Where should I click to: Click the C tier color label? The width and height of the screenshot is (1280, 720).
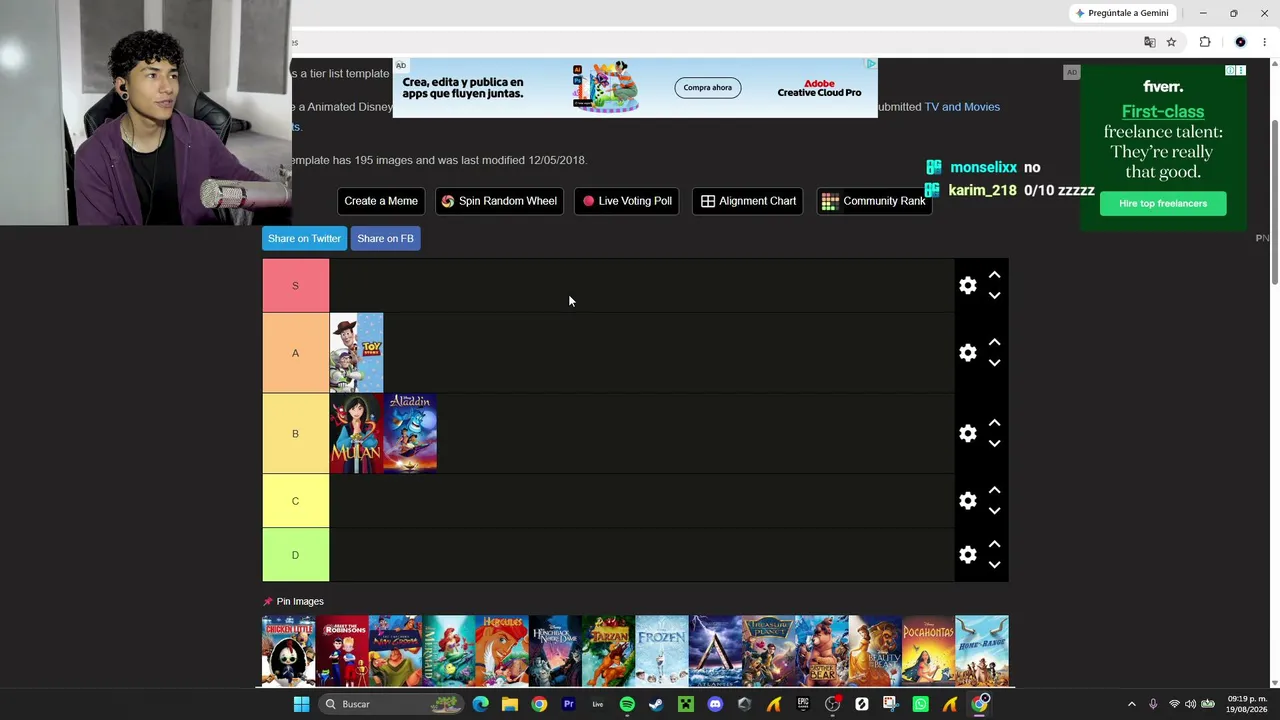[x=295, y=501]
